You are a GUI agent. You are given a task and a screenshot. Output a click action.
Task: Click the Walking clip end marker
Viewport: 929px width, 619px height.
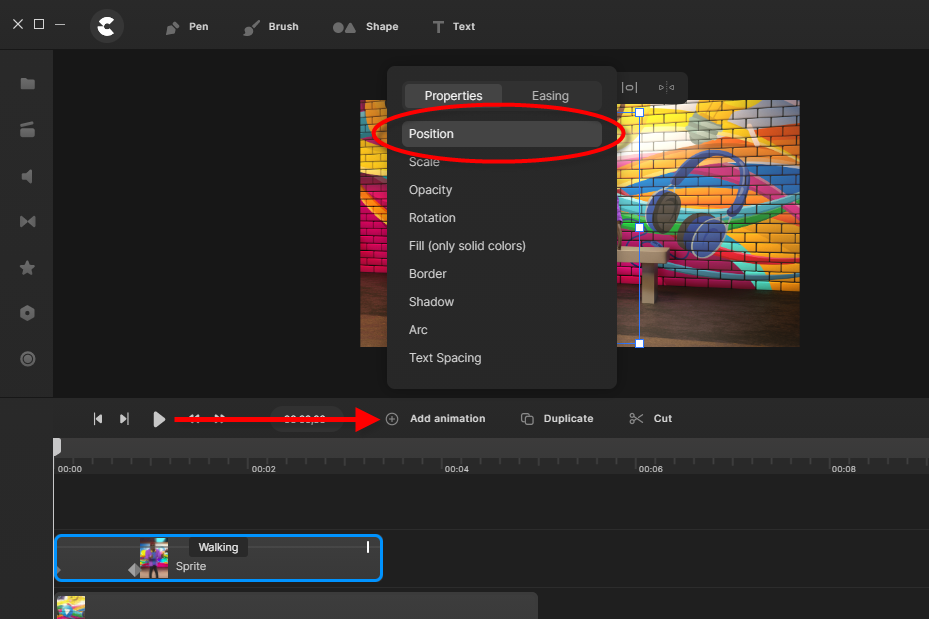coord(368,547)
